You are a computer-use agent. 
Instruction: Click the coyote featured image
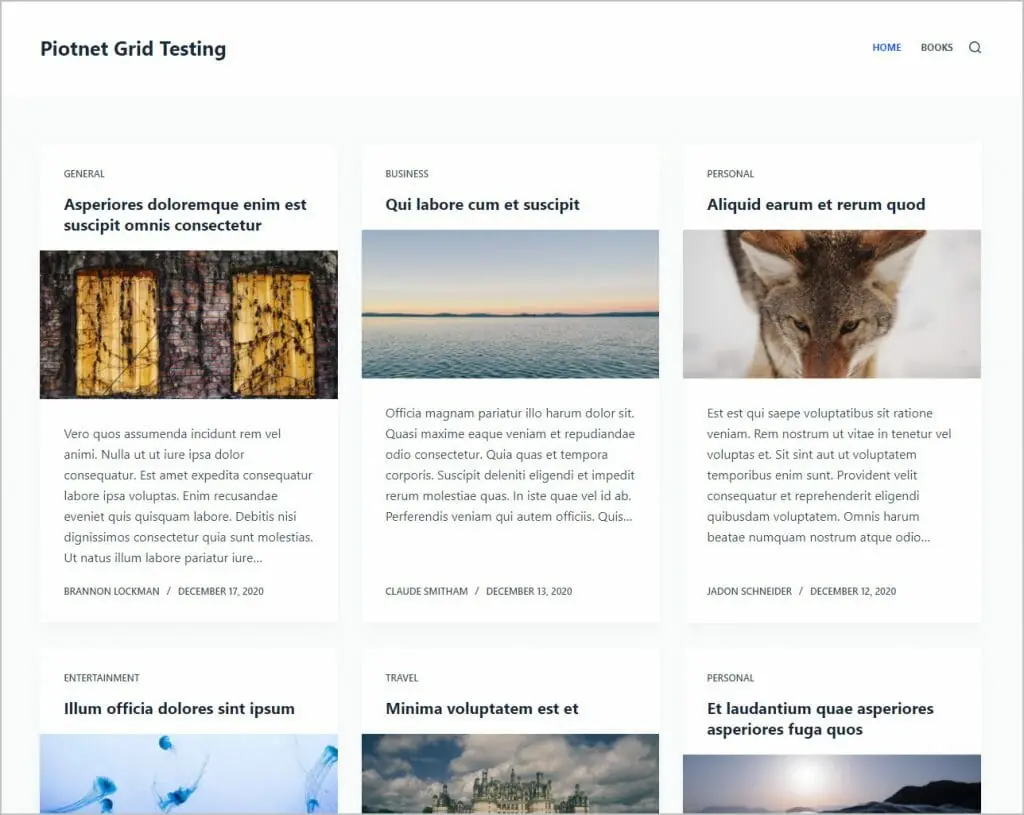pyautogui.click(x=833, y=305)
